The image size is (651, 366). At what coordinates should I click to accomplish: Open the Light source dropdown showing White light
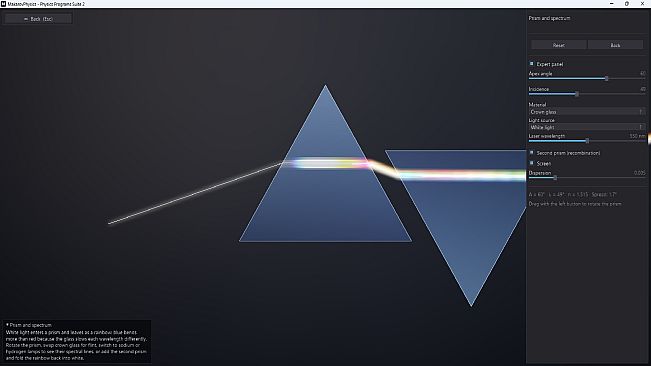[587, 127]
